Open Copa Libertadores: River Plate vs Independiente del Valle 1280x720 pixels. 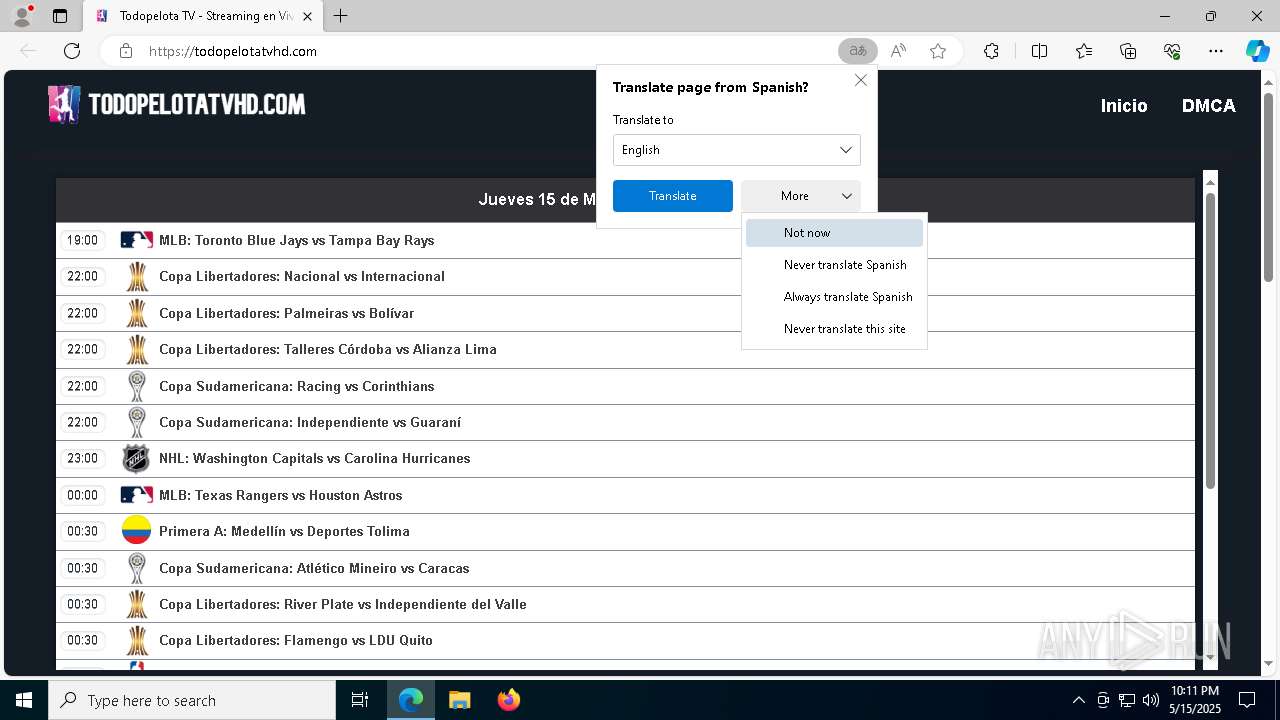(x=343, y=604)
